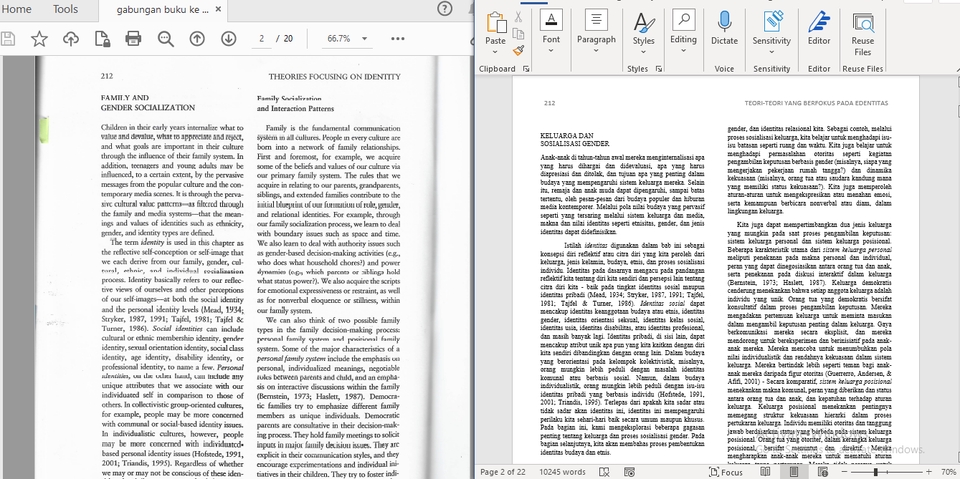Open the Font group button

[551, 20]
